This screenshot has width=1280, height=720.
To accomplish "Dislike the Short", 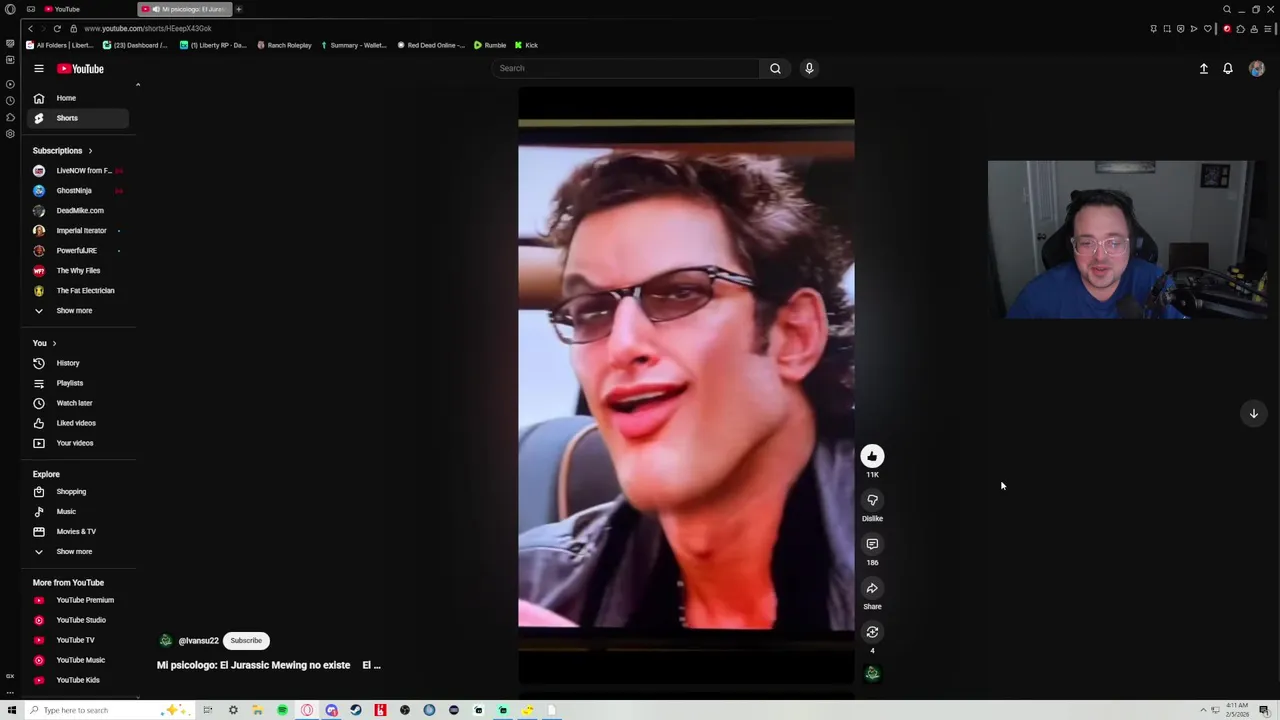I will pyautogui.click(x=872, y=500).
